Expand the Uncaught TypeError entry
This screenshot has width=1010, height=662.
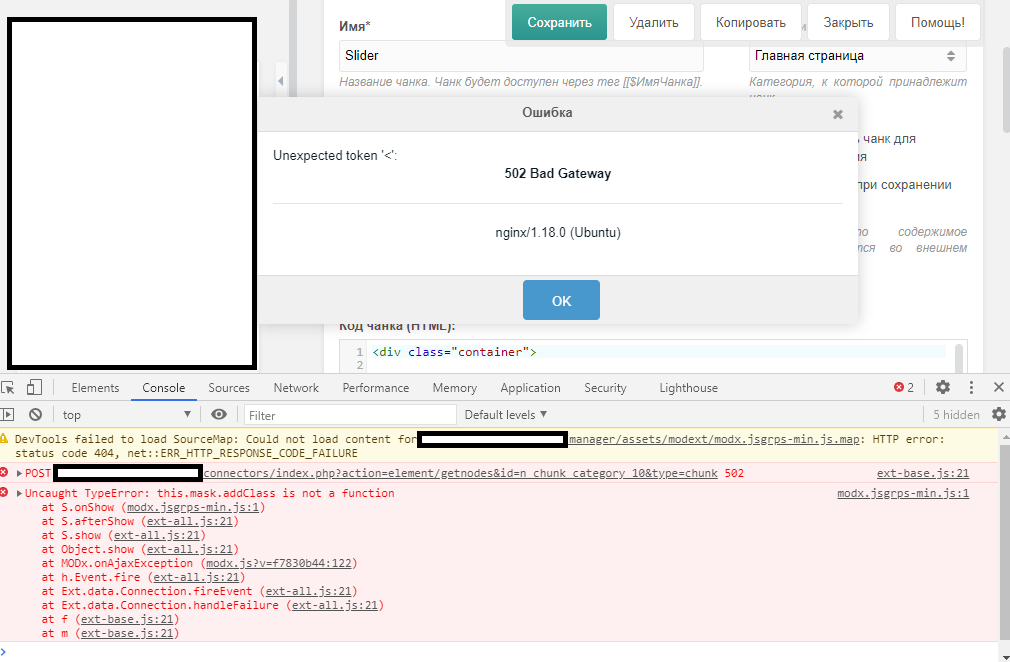coord(20,493)
